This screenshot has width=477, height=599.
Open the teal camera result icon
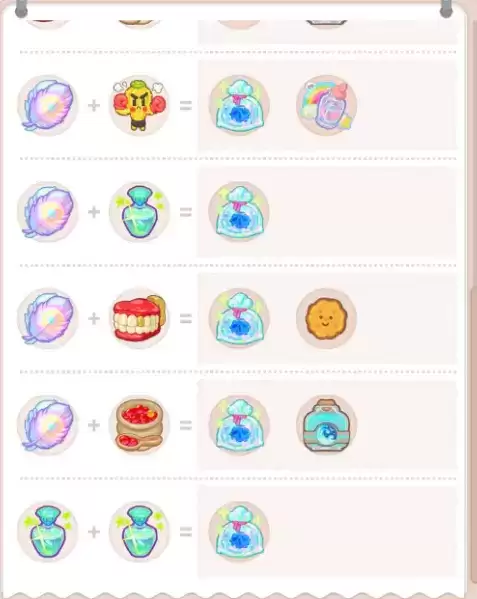coord(327,425)
